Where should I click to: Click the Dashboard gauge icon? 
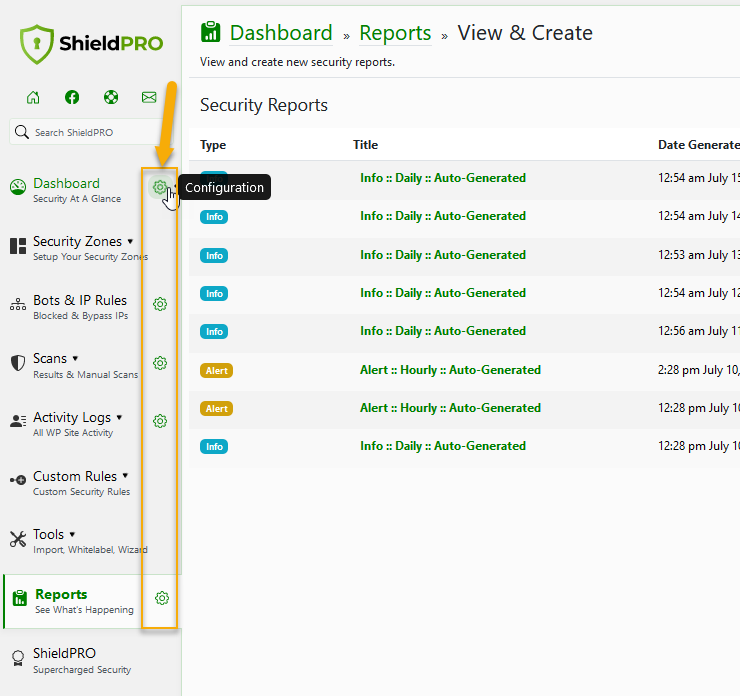click(18, 187)
